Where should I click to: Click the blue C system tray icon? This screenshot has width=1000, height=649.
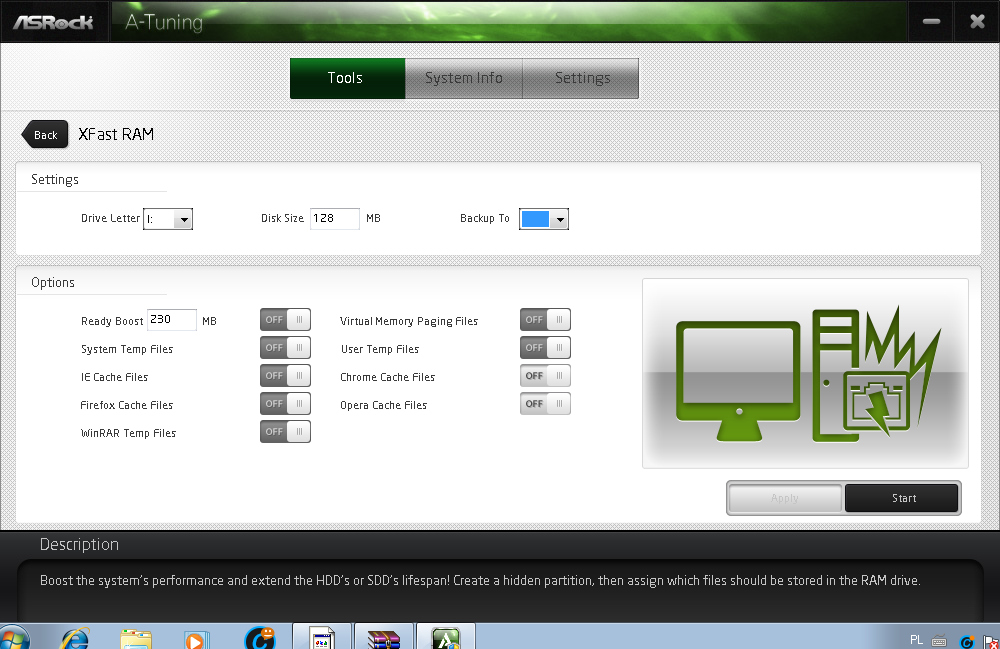click(x=967, y=641)
